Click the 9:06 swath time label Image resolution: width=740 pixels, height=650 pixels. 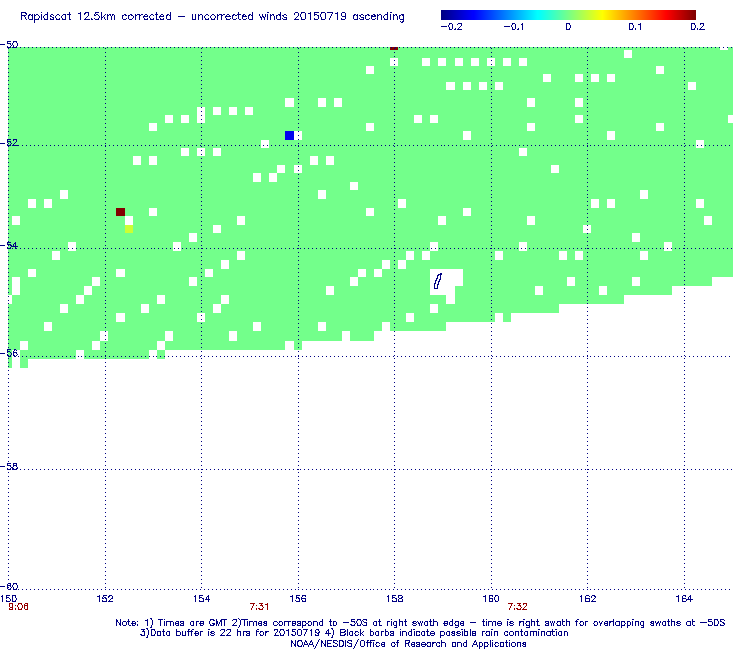pyautogui.click(x=18, y=607)
